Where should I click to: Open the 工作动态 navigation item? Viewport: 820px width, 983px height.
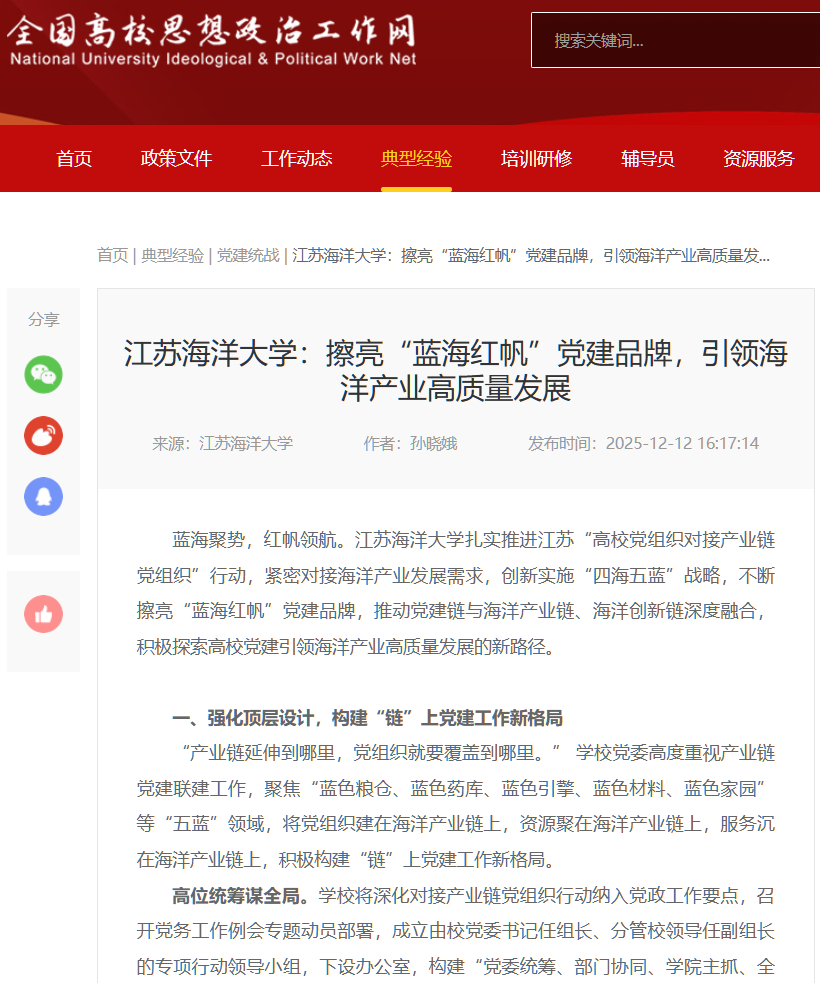pos(296,158)
